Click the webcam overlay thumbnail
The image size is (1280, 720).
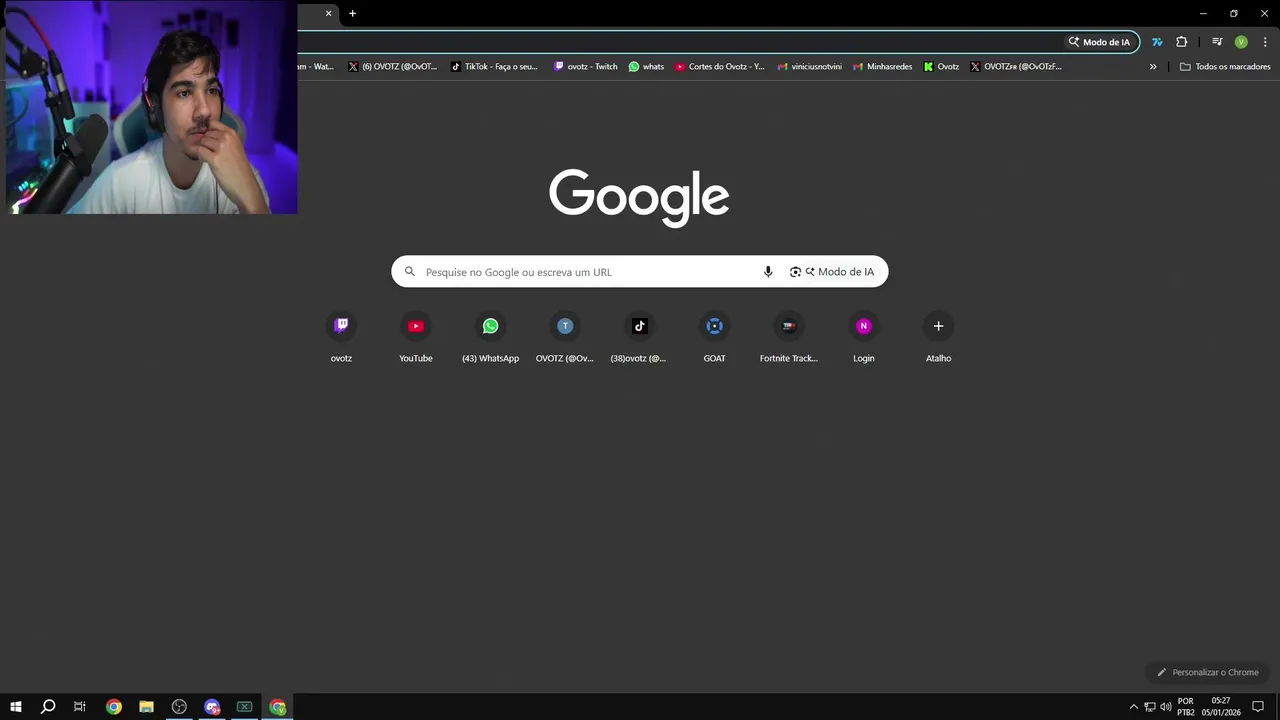[149, 107]
